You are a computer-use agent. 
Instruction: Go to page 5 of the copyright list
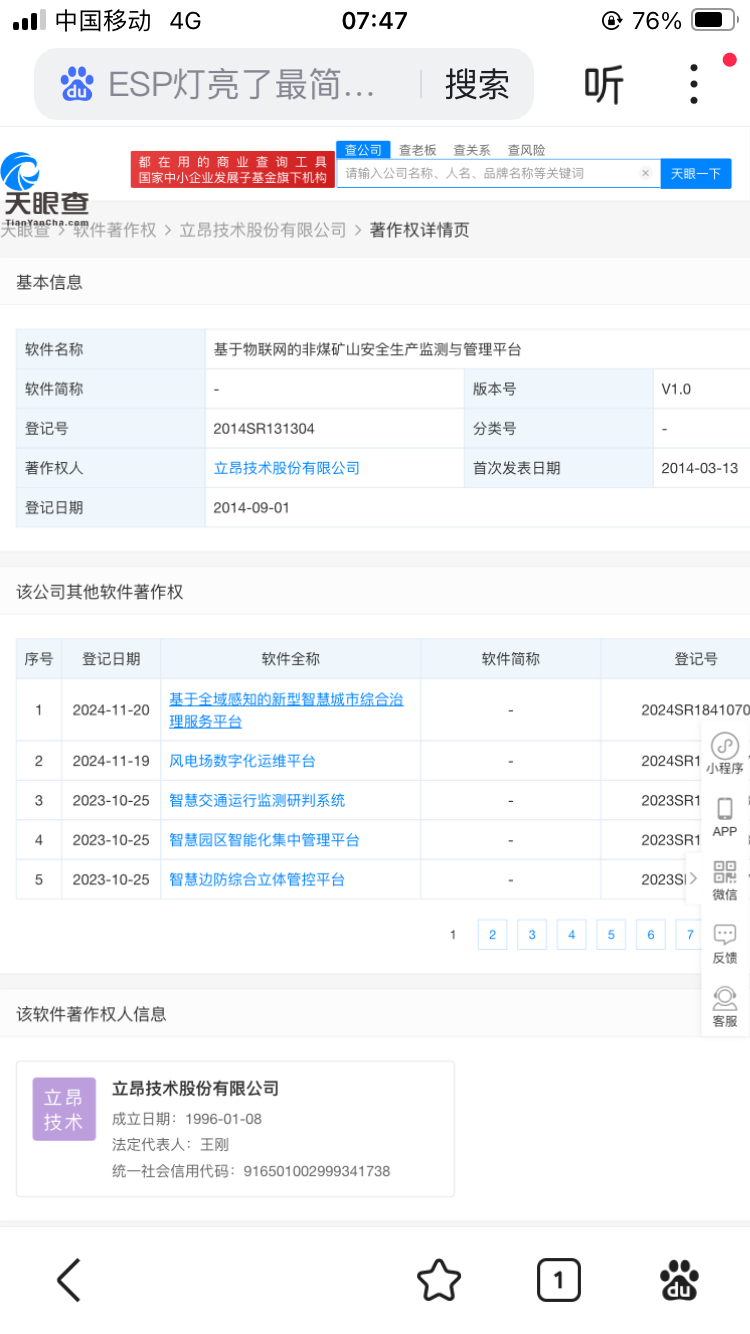(611, 935)
